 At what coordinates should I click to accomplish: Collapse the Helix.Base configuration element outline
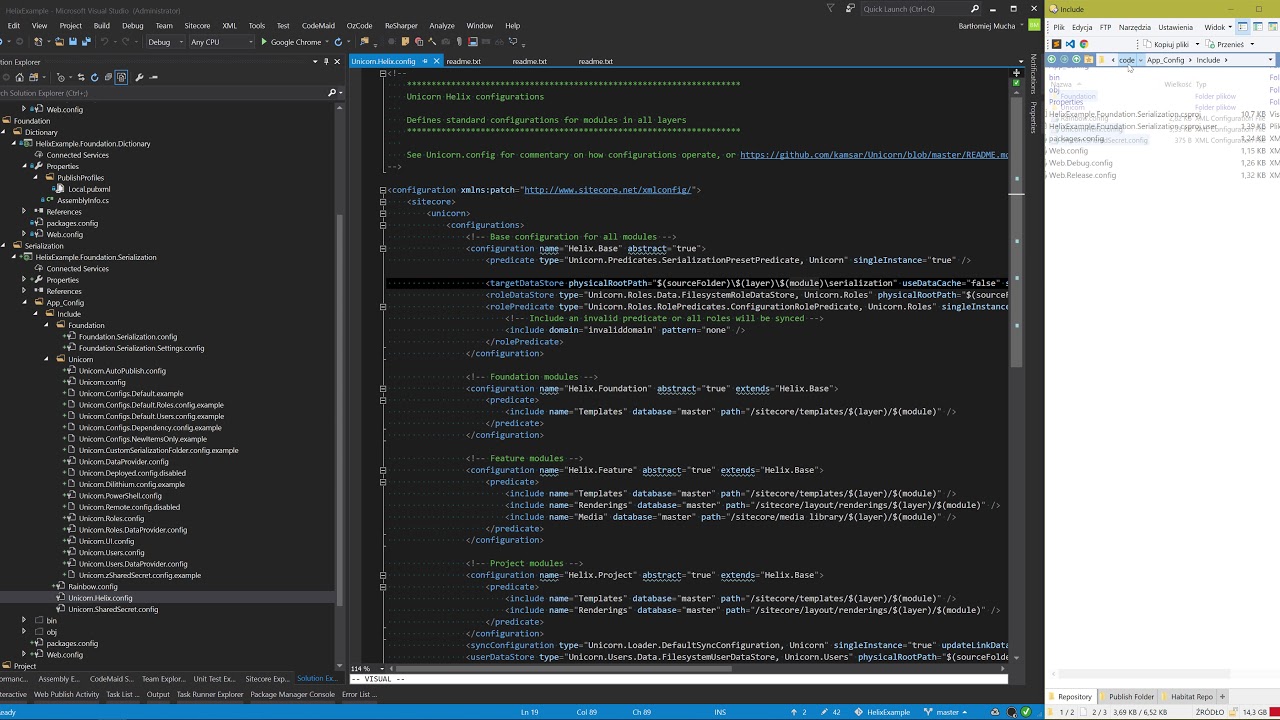[383, 248]
